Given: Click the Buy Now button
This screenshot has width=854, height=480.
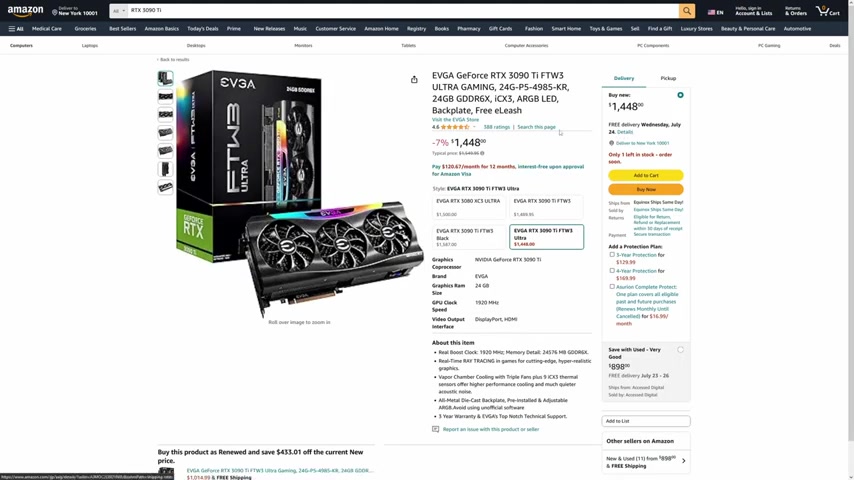Looking at the screenshot, I should click(x=645, y=190).
